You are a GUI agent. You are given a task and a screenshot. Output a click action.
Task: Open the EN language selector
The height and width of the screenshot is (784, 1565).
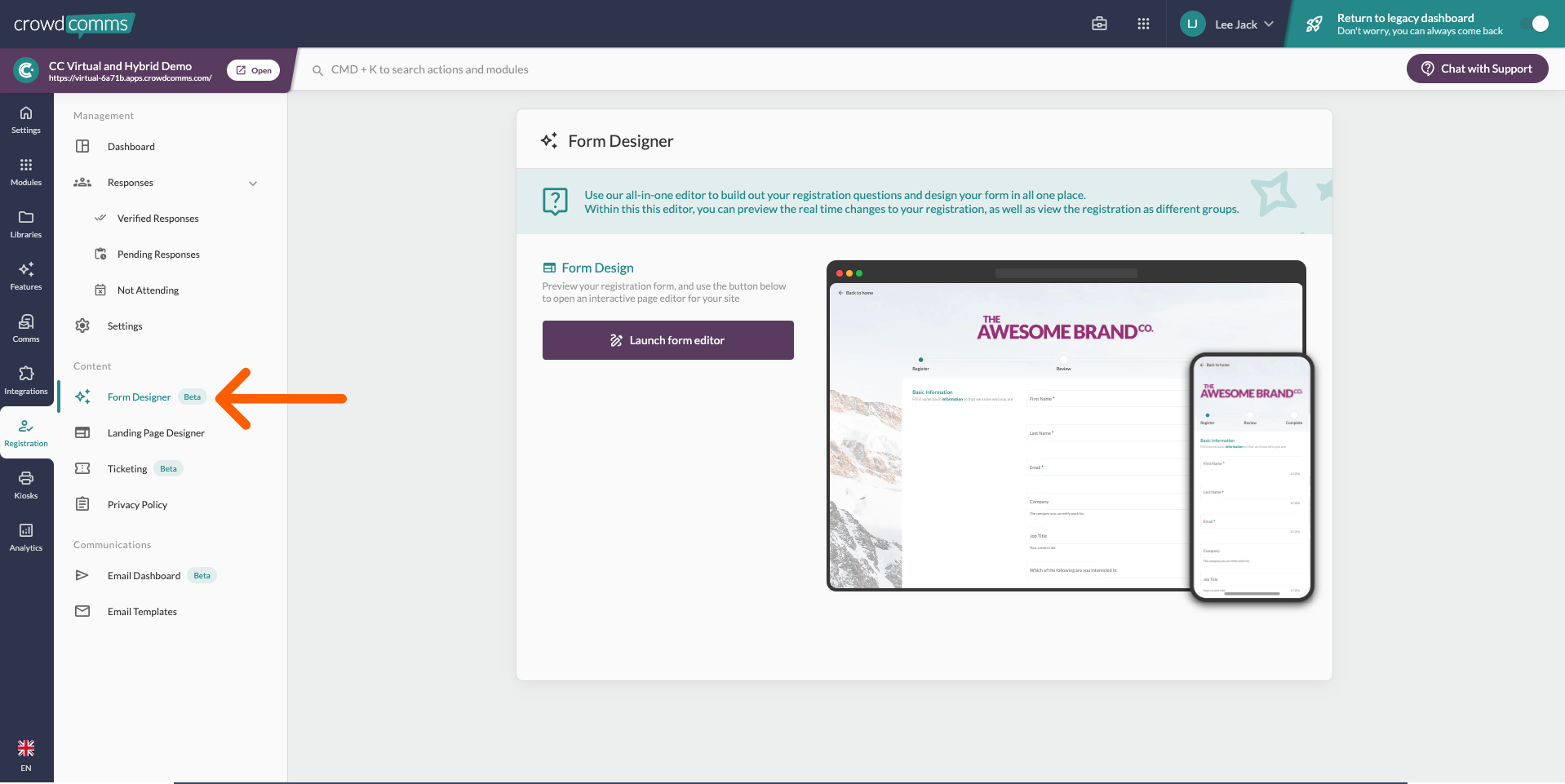[x=26, y=755]
